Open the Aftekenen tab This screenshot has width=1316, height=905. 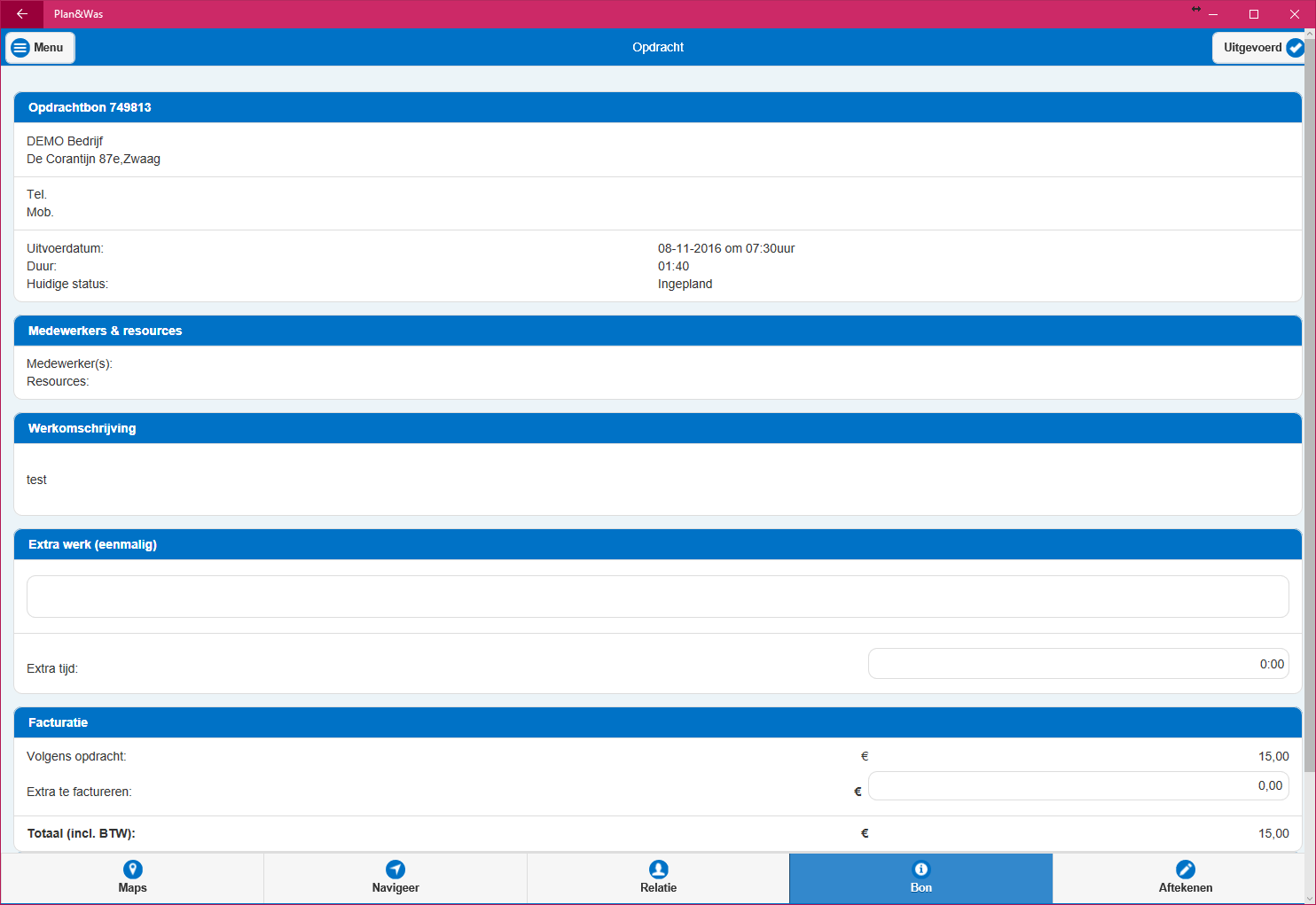[x=1185, y=878]
